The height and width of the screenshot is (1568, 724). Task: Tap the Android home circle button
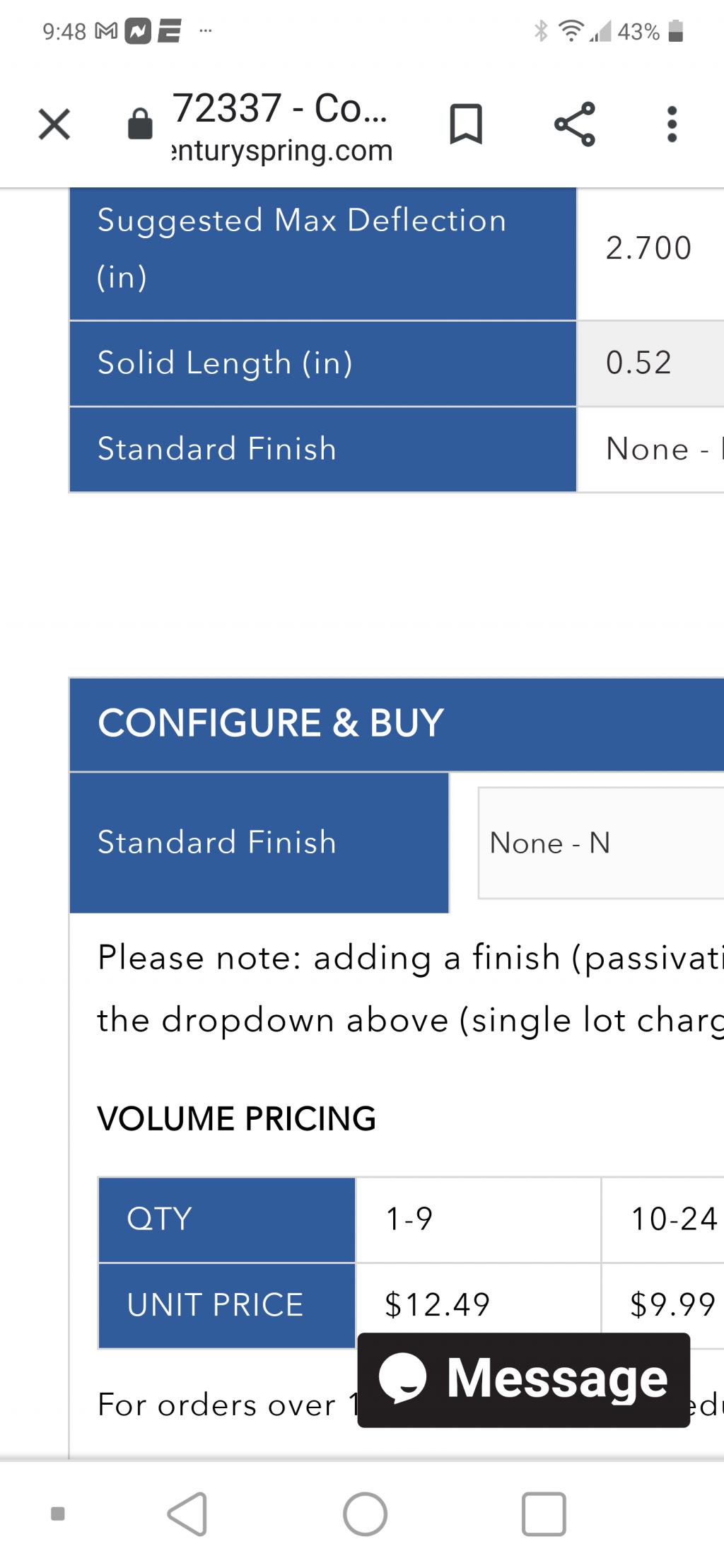365,1514
